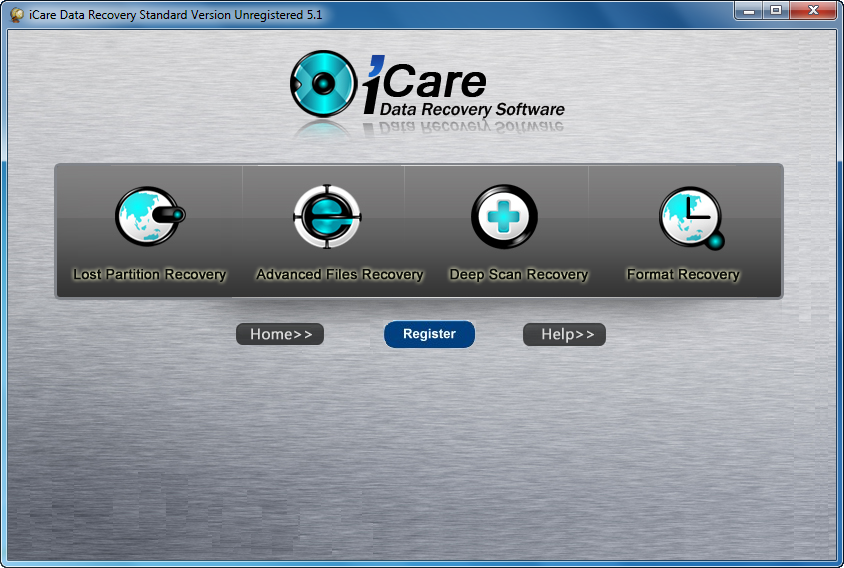Select the Deep Scan Recovery plus icon

tap(504, 216)
